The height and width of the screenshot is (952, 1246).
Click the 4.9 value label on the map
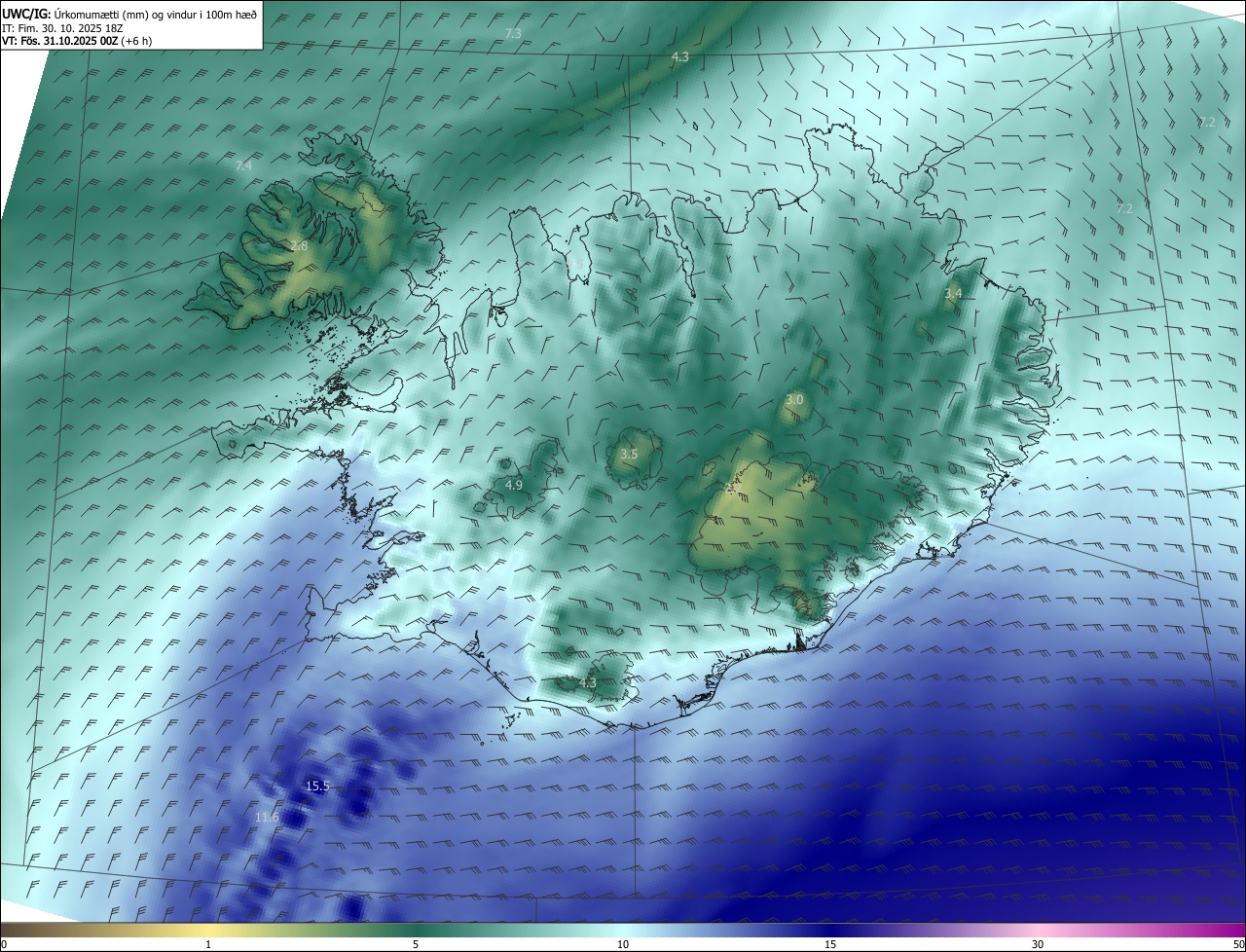[514, 485]
